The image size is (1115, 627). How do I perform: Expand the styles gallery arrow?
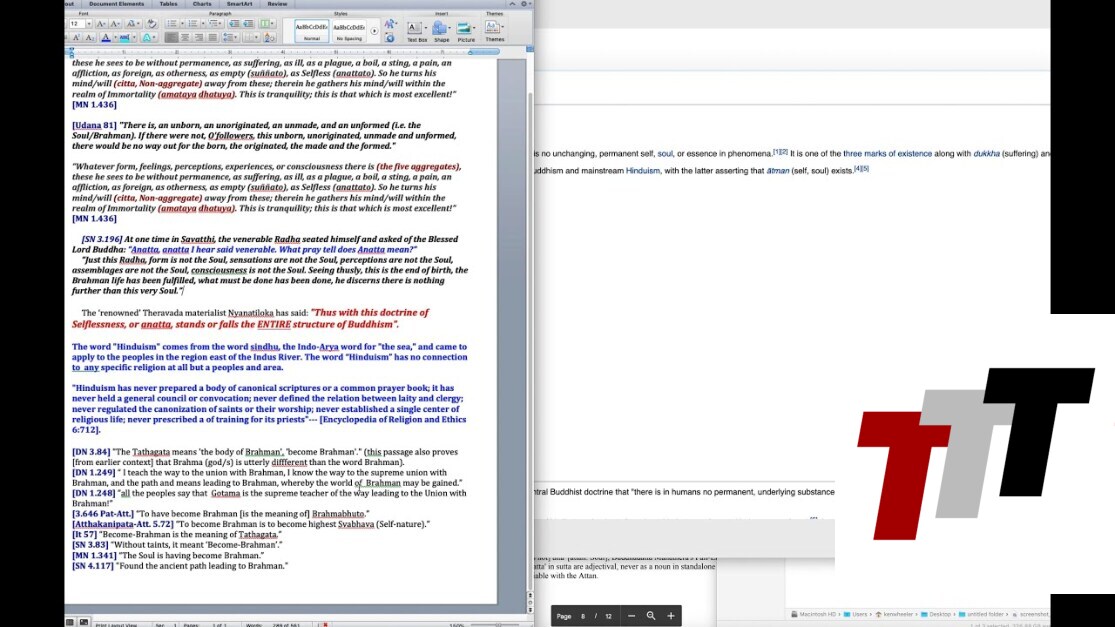375,31
